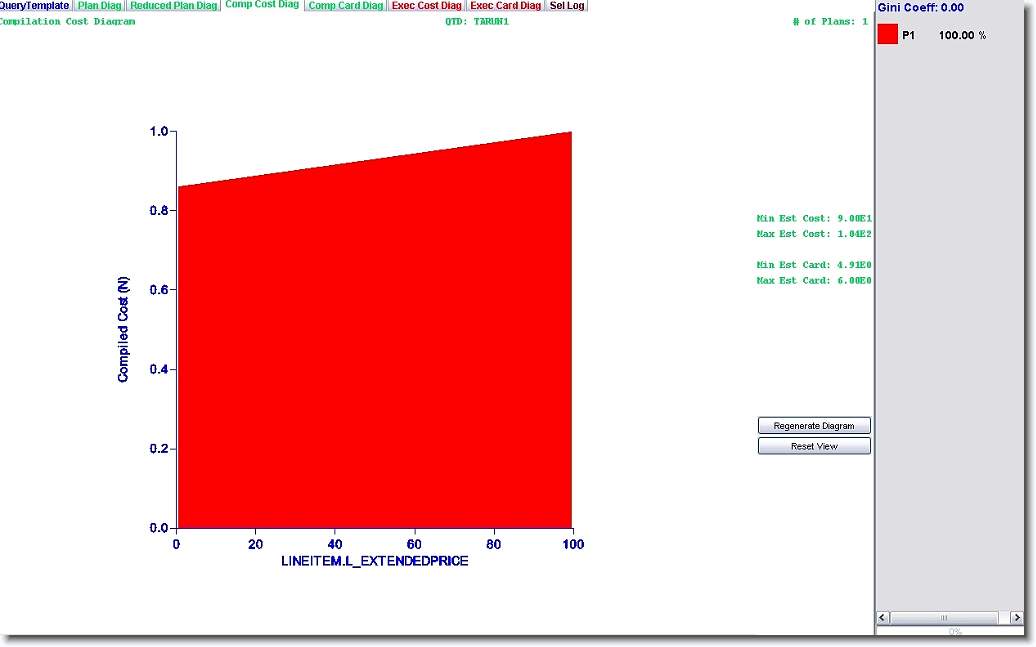This screenshot has height=647, width=1036.
Task: Open the Exec Cost Diag tab
Action: pyautogui.click(x=427, y=6)
